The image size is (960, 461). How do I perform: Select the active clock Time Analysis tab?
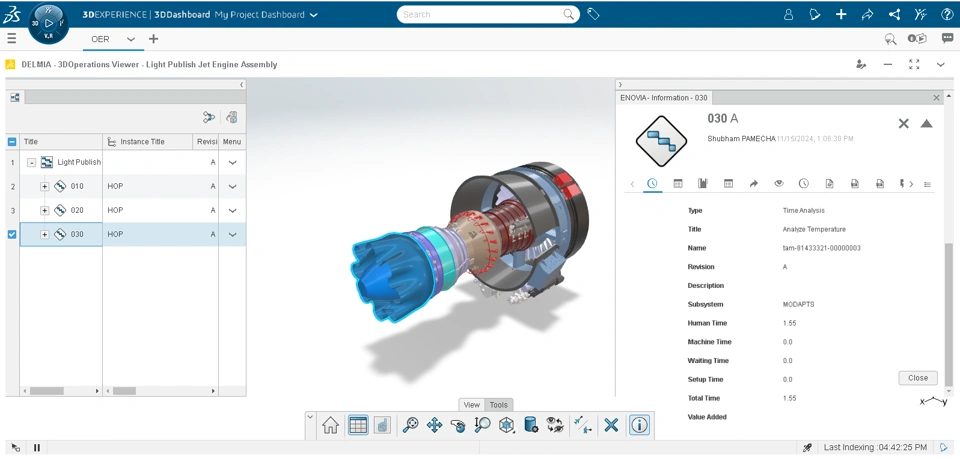click(652, 183)
